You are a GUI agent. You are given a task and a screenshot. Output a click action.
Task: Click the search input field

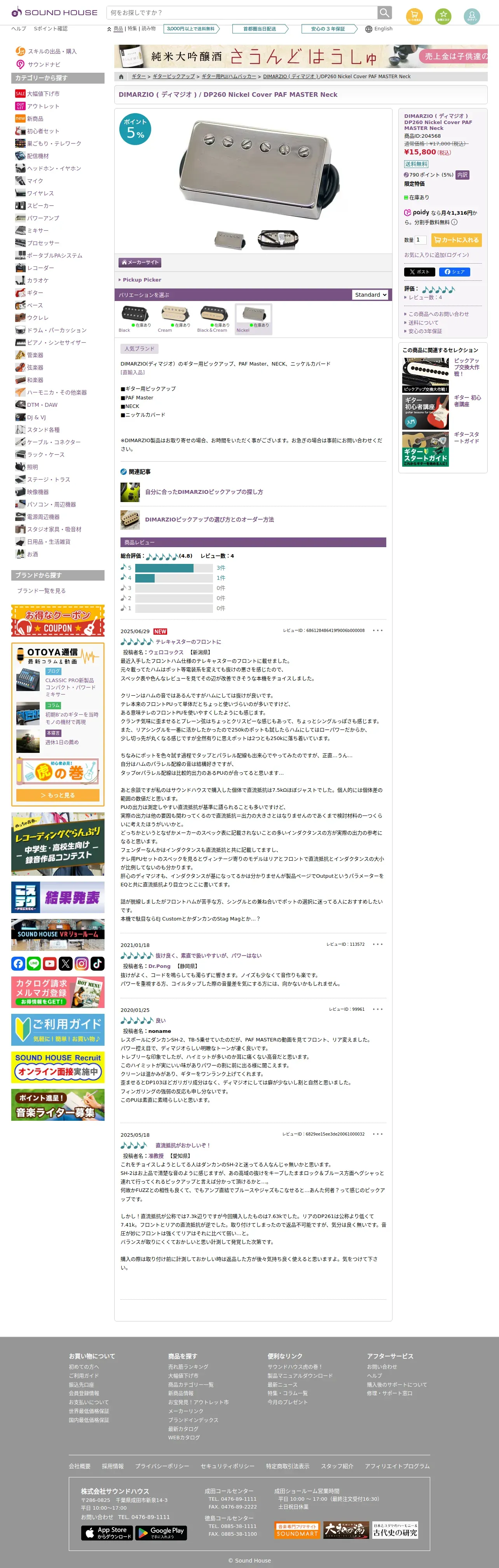(242, 12)
